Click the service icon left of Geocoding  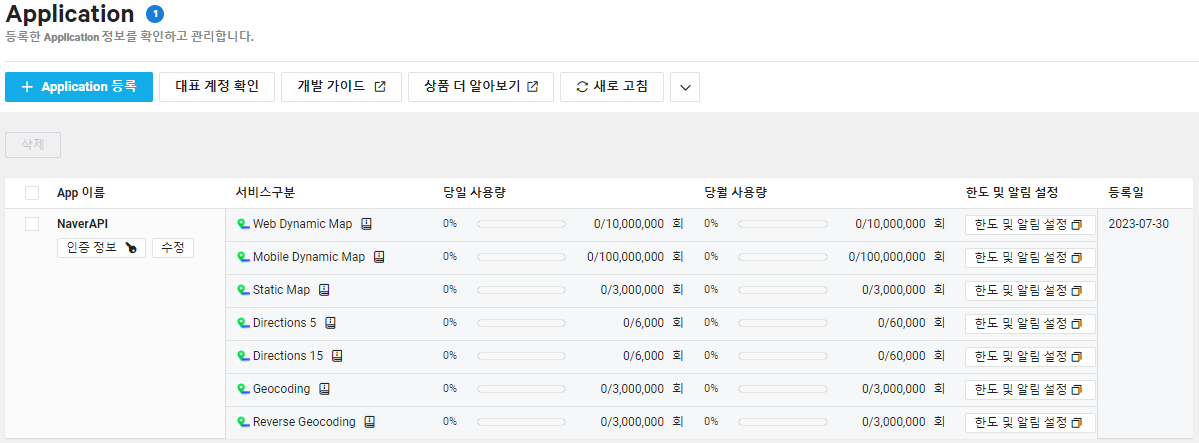[x=243, y=389]
